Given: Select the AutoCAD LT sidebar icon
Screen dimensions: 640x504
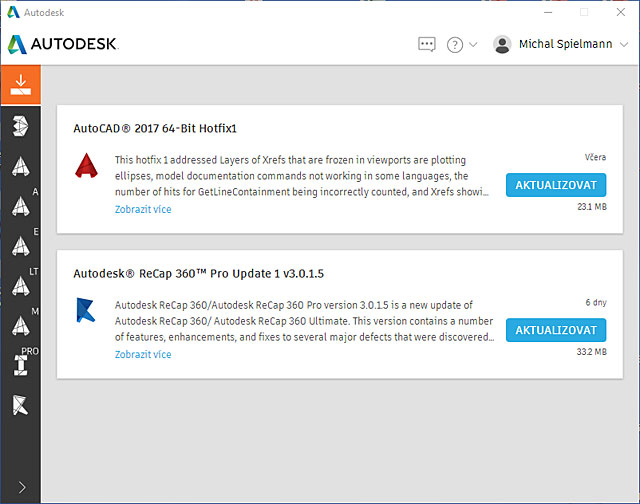Looking at the screenshot, I should pos(20,286).
